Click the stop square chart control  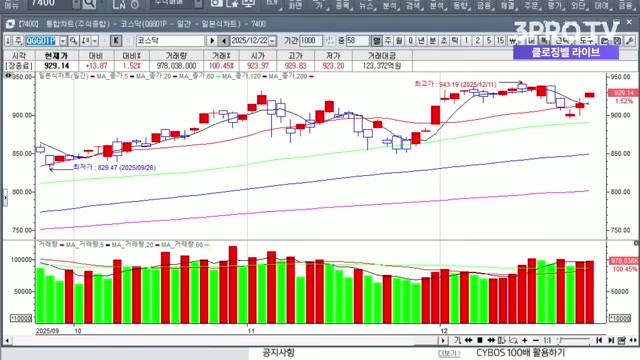pyautogui.click(x=480, y=340)
